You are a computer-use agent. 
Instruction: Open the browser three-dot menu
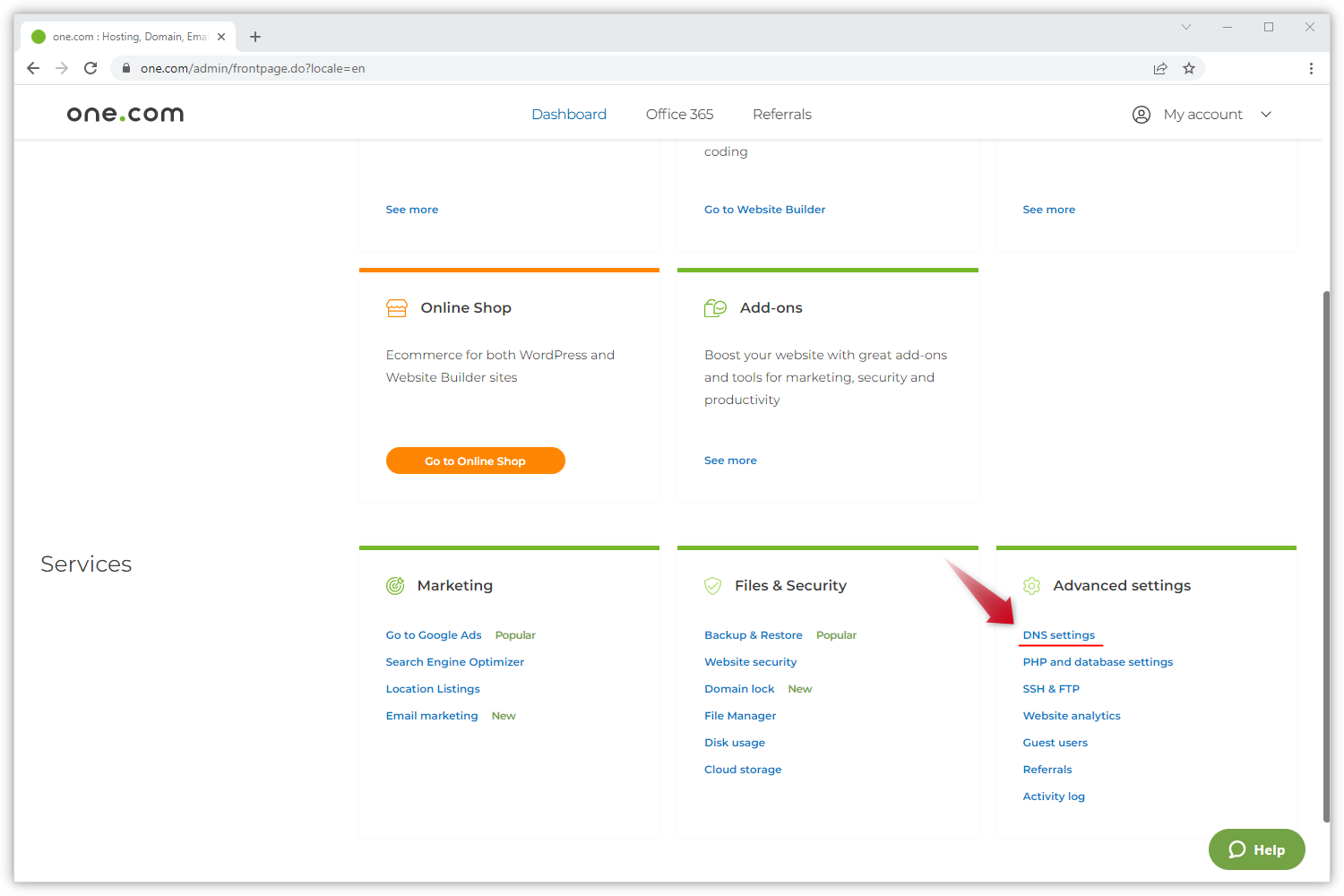[1311, 68]
